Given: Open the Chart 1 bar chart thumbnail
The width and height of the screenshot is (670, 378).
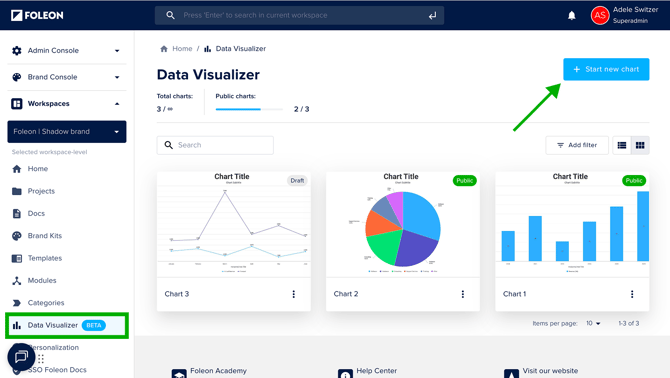Looking at the screenshot, I should coord(572,225).
